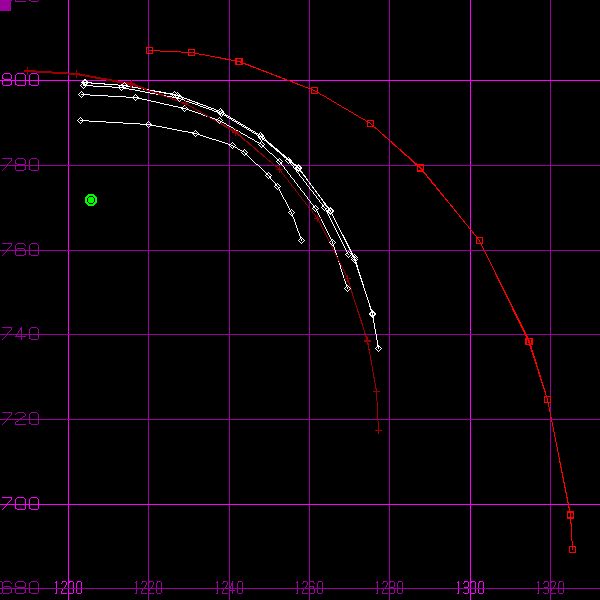Click the green circle marker
Viewport: 600px width, 600px height.
(x=91, y=200)
